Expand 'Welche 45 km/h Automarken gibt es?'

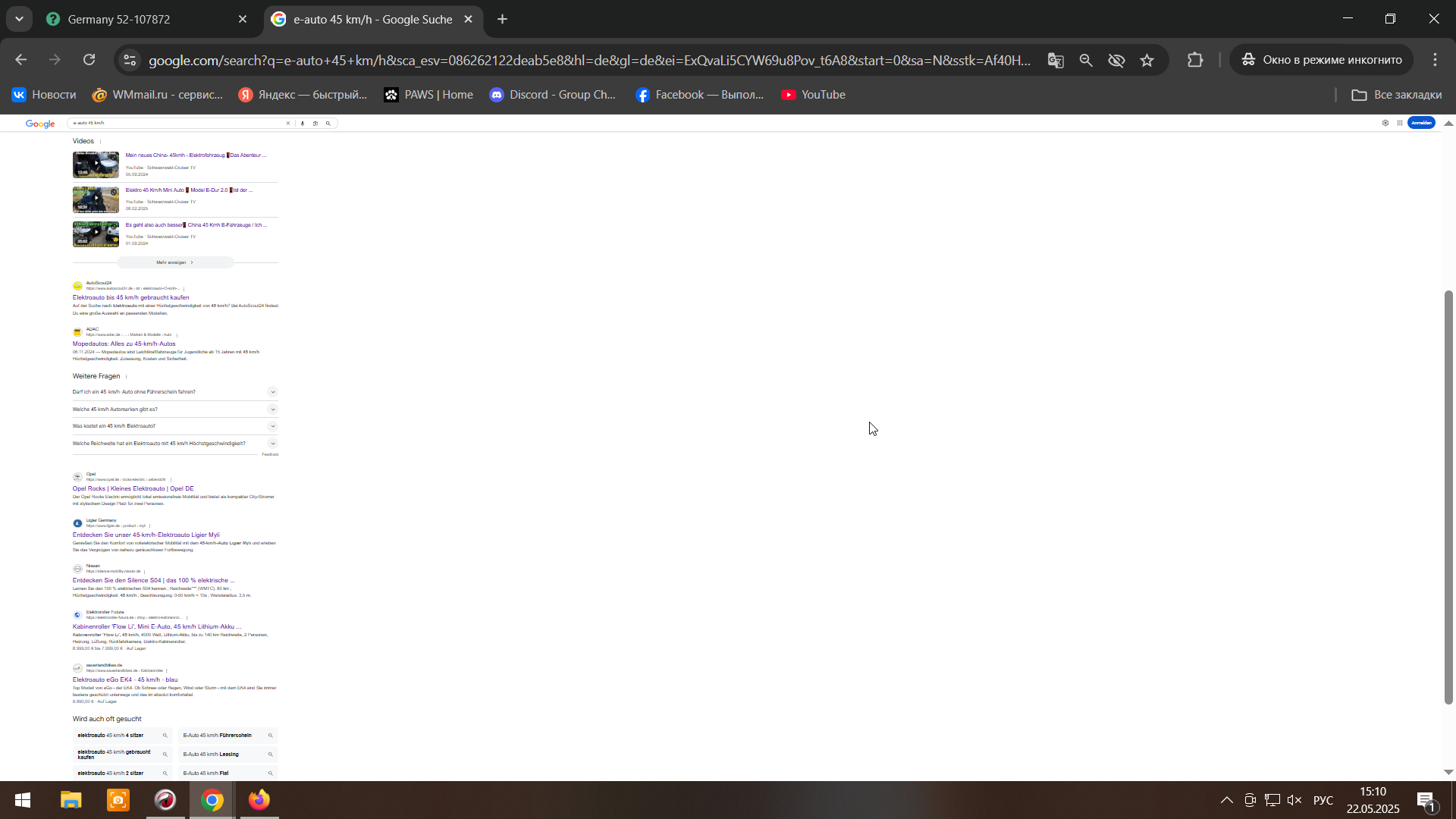[272, 409]
